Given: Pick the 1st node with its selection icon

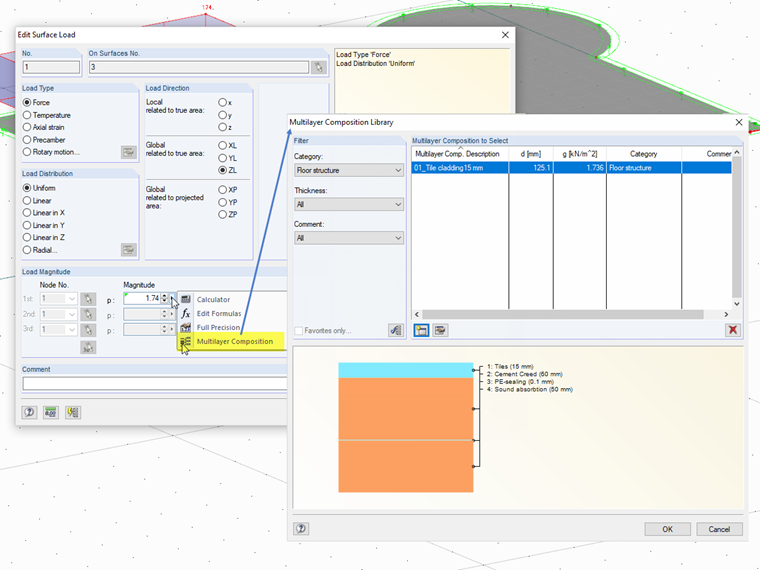Looking at the screenshot, I should [88, 299].
